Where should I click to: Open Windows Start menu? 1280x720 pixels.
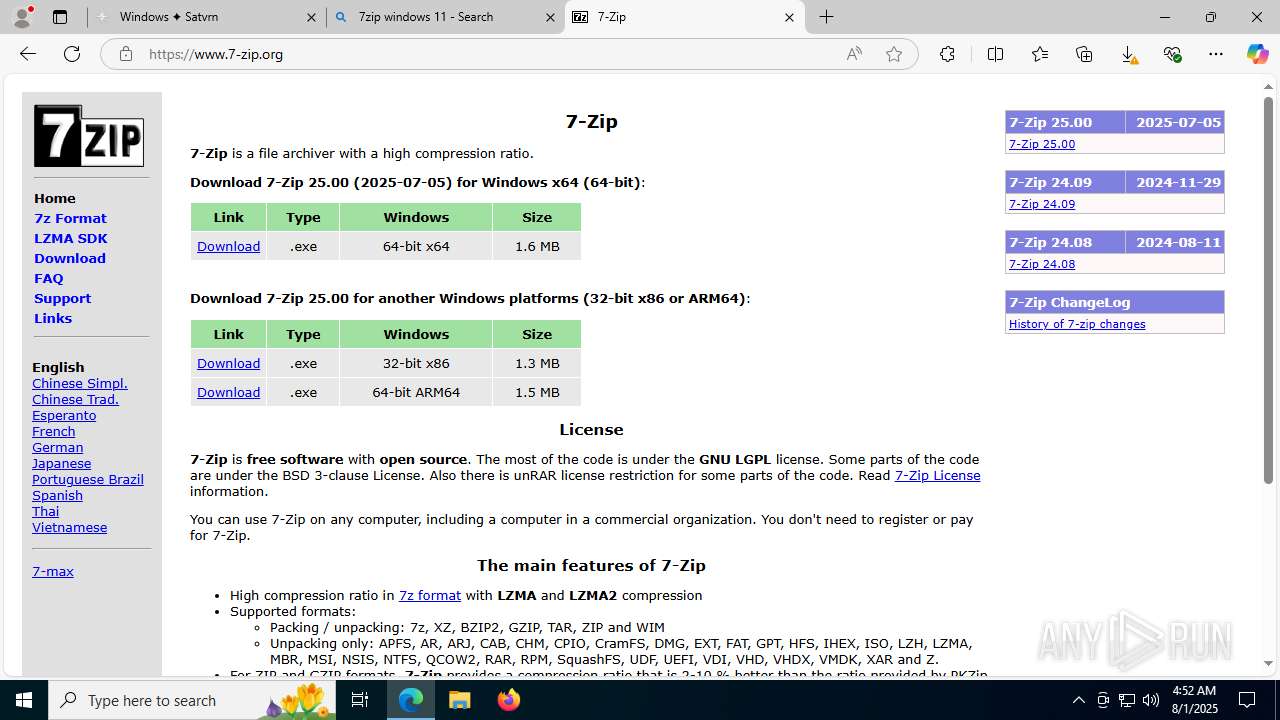(24, 700)
